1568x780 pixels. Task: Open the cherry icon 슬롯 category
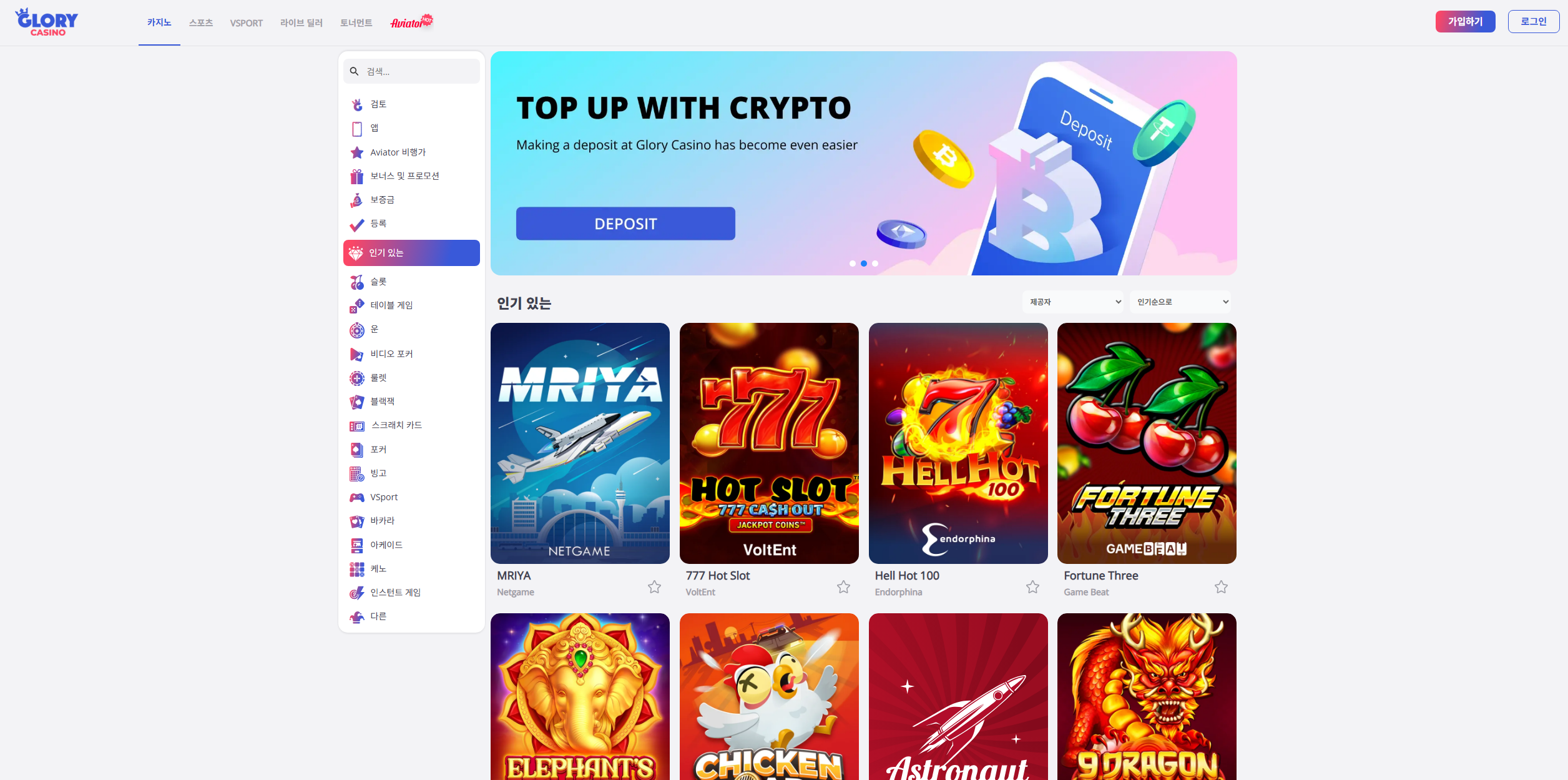pyautogui.click(x=356, y=282)
